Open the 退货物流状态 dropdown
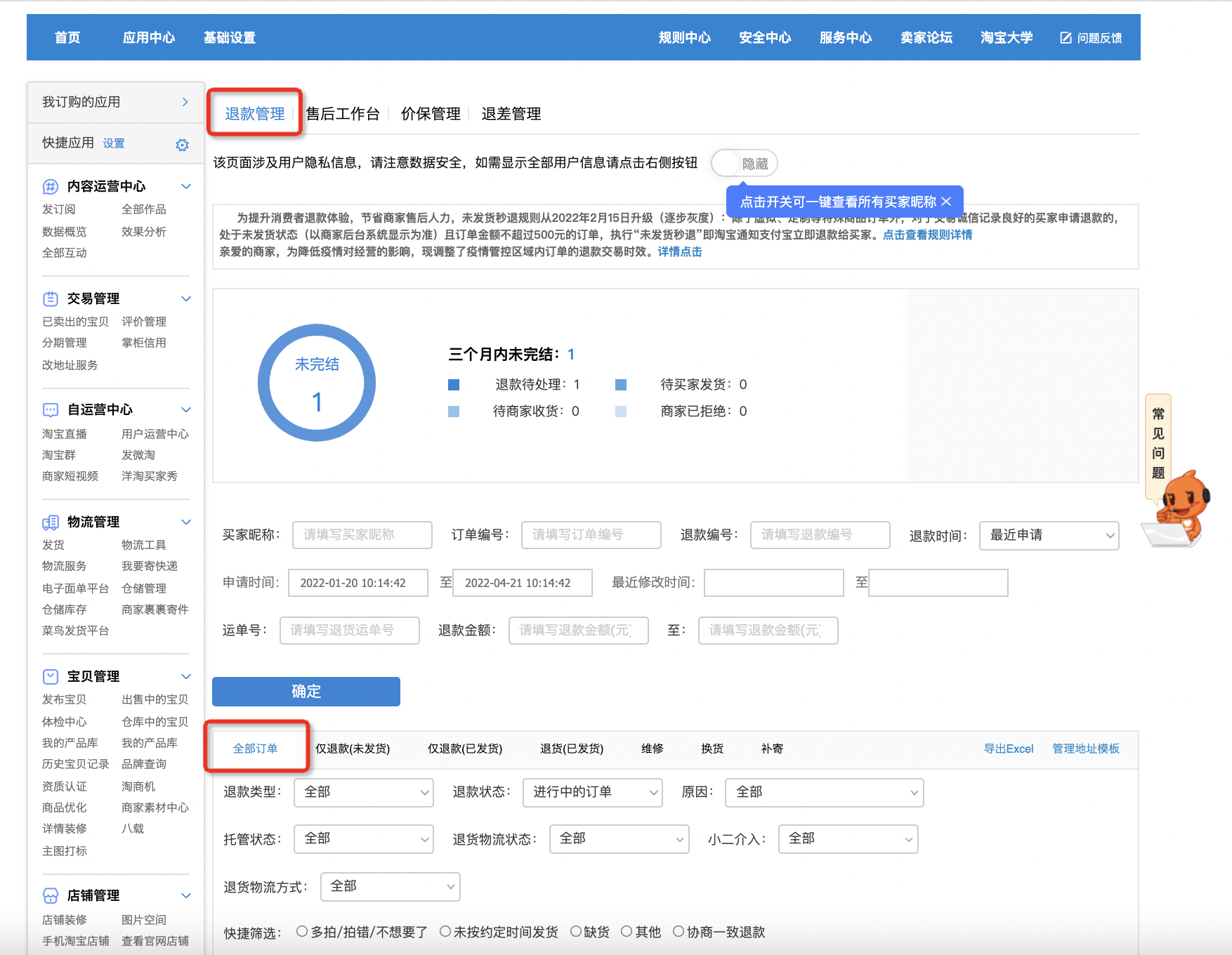The height and width of the screenshot is (955, 1232). [619, 839]
